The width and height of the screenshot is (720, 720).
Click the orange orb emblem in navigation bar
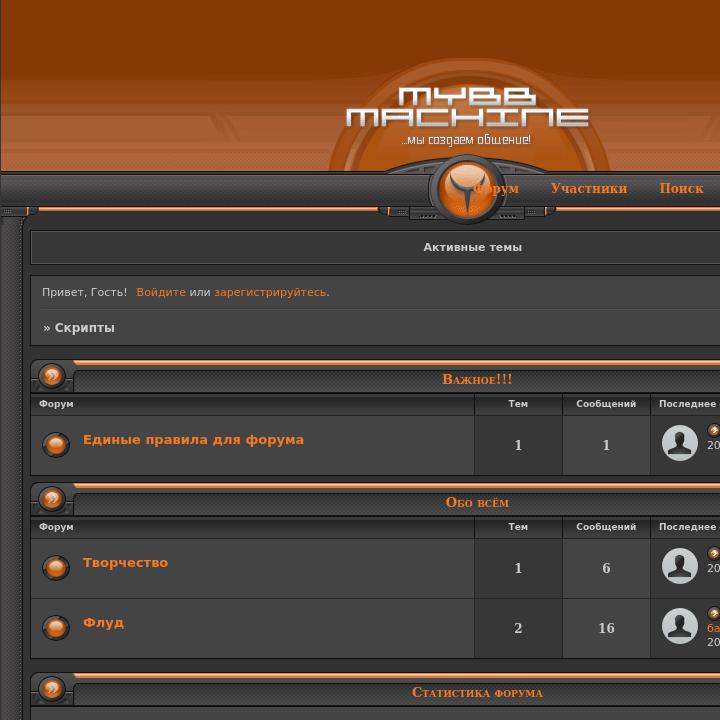pos(467,189)
